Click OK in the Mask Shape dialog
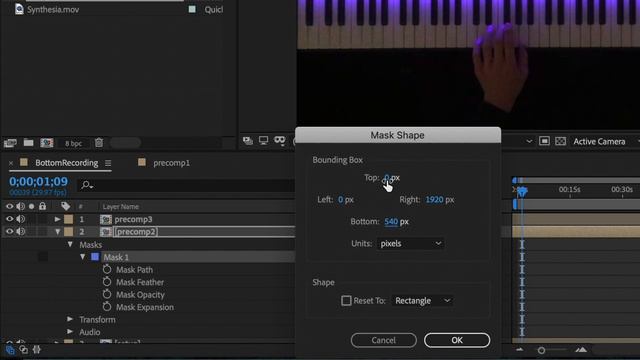The width and height of the screenshot is (640, 360). click(x=457, y=340)
